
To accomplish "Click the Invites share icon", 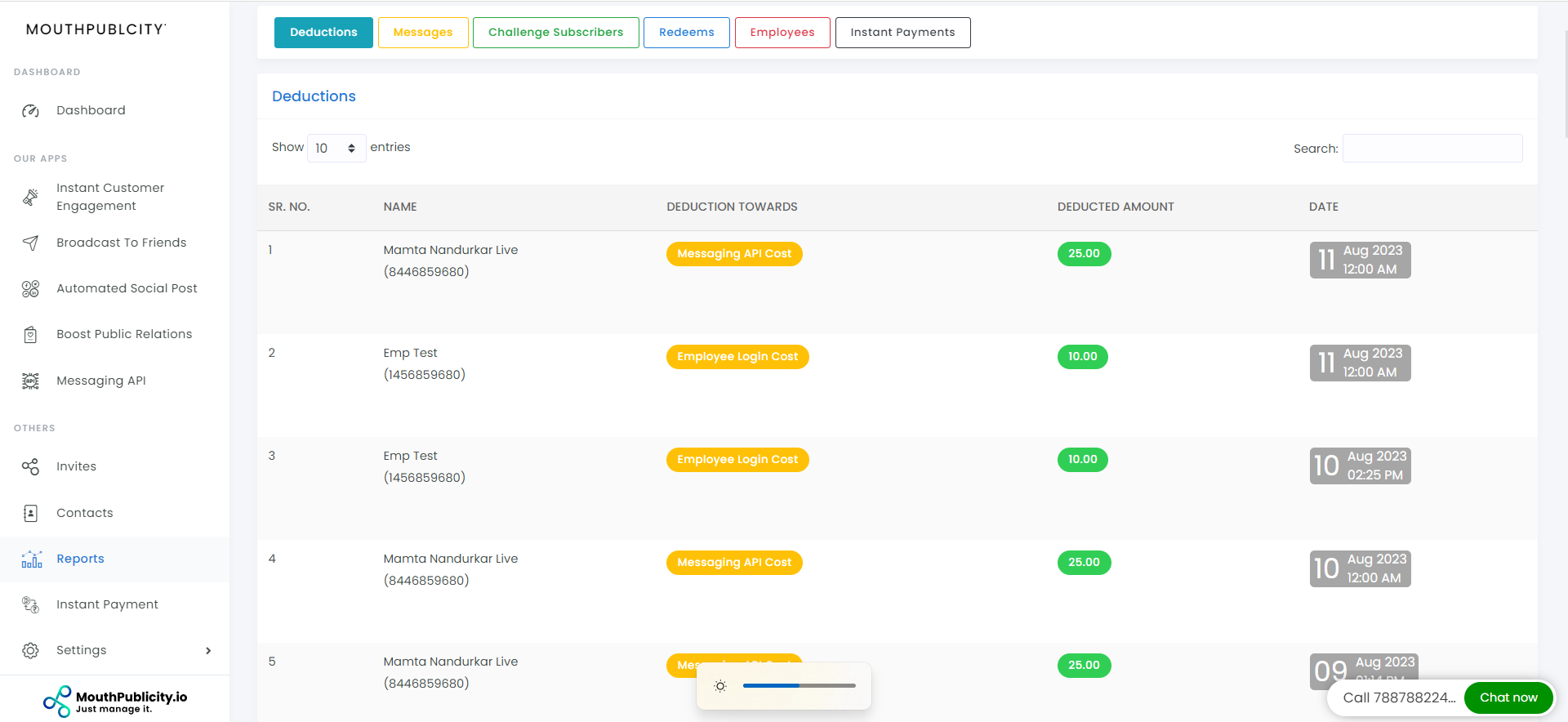I will pos(30,466).
